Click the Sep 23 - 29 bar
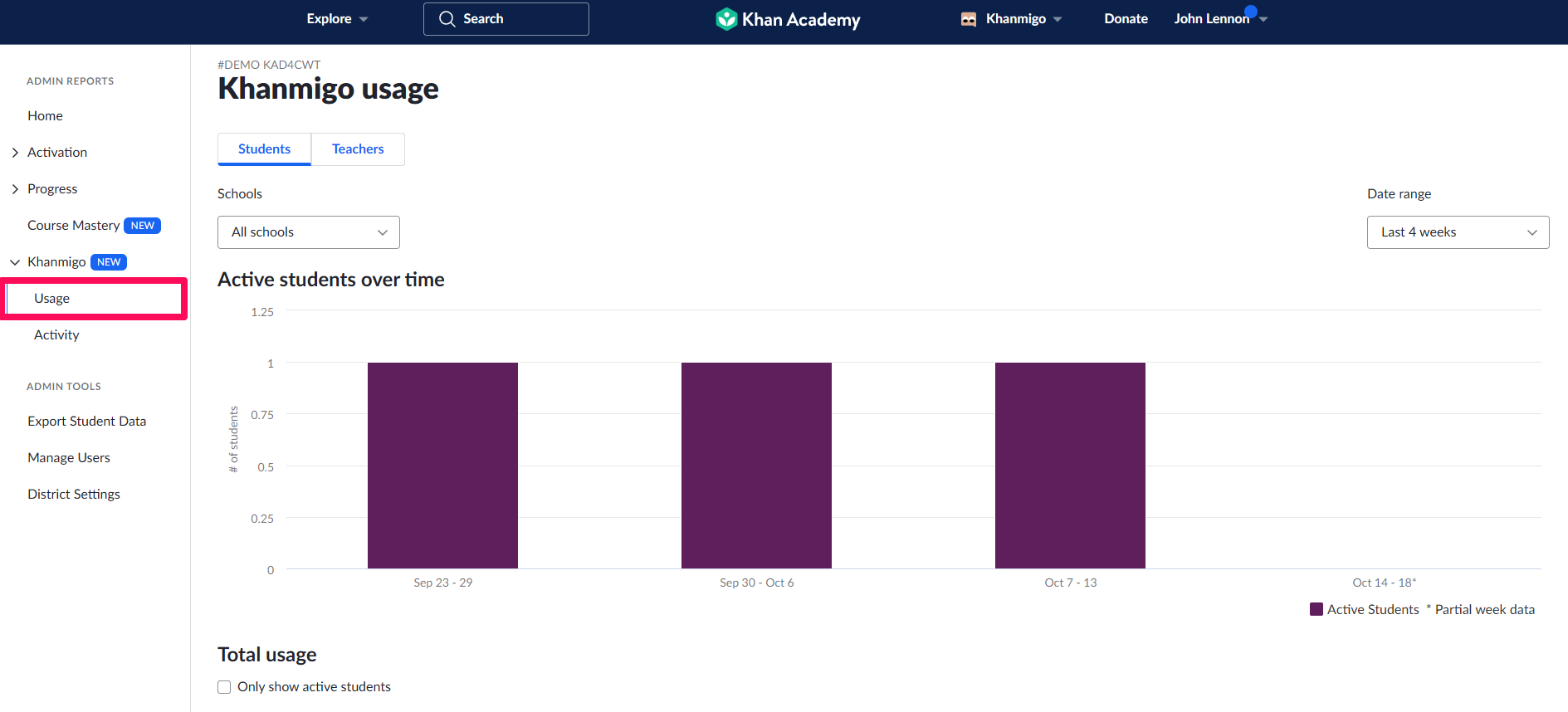Viewport: 1568px width, 712px height. point(442,466)
